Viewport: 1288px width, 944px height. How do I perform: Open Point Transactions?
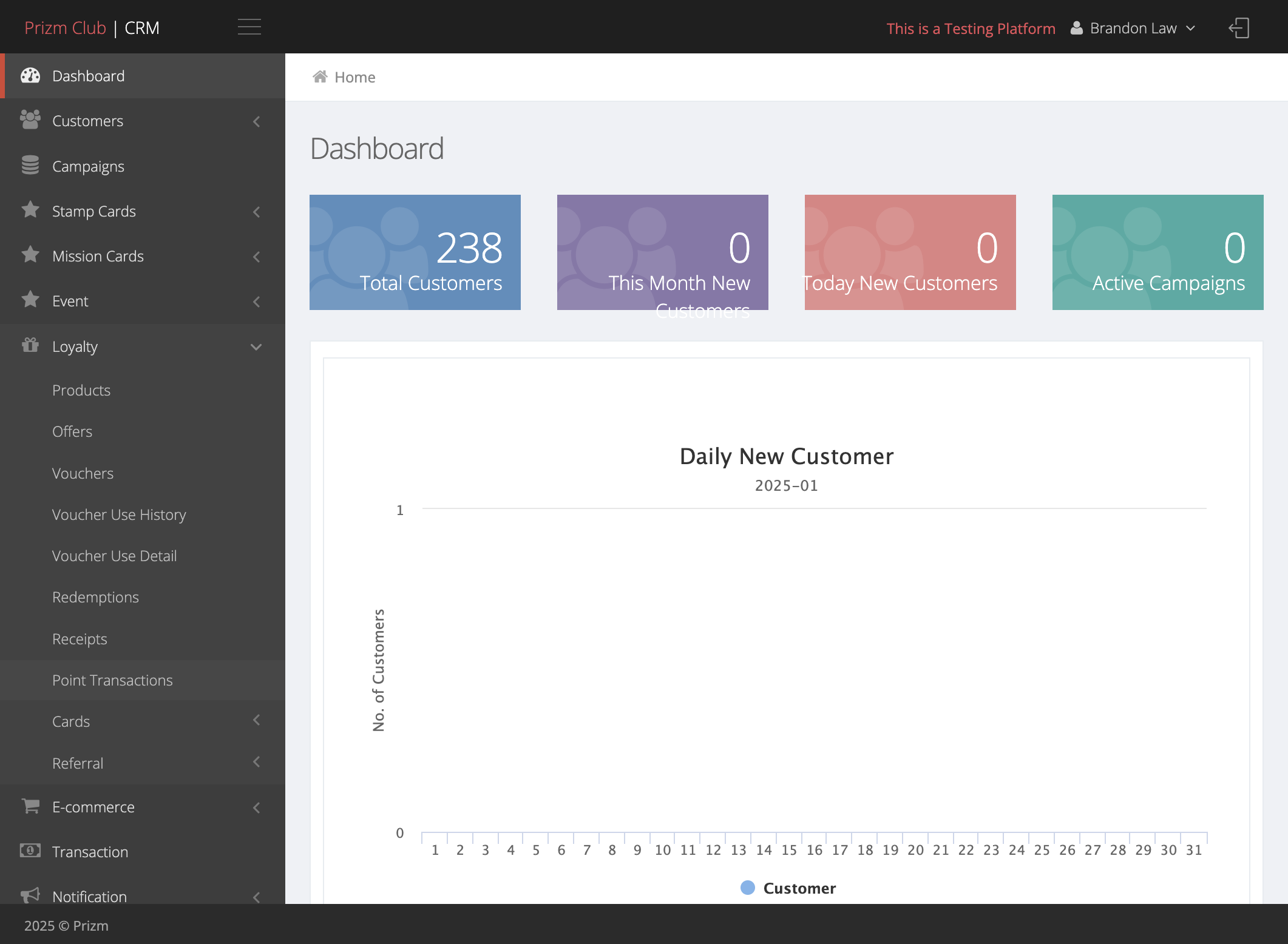[143, 680]
